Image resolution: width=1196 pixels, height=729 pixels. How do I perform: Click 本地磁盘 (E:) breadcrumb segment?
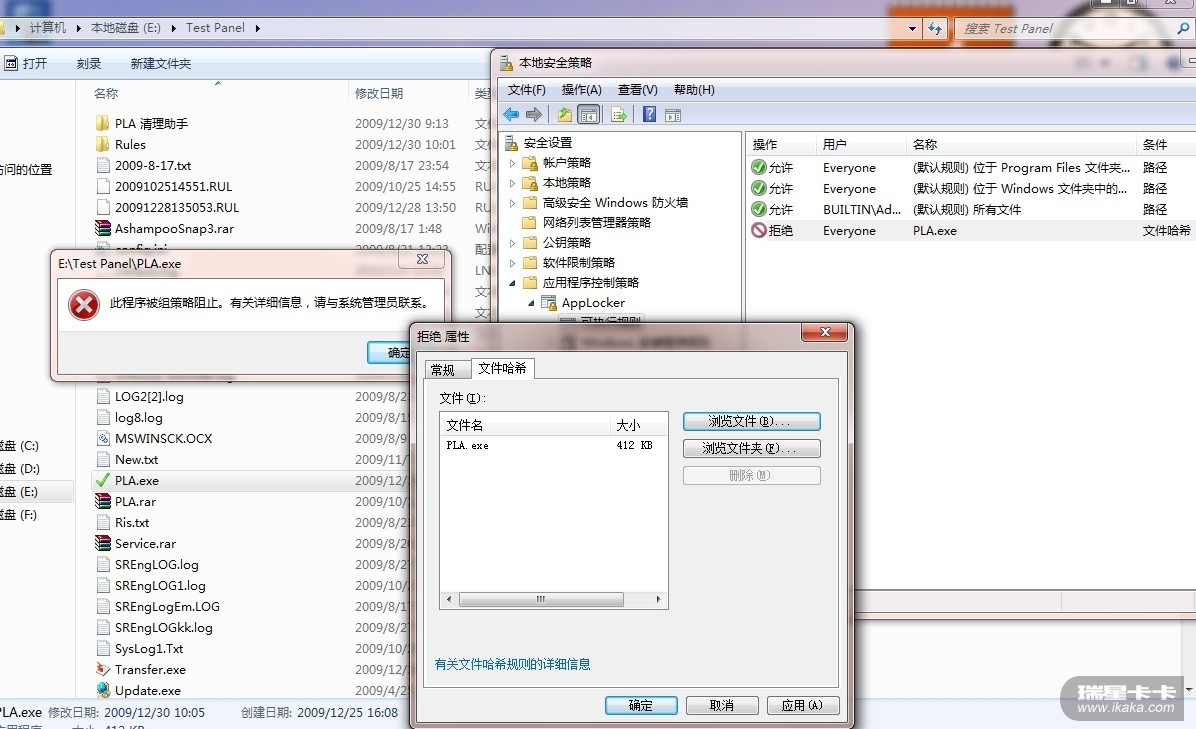(126, 27)
